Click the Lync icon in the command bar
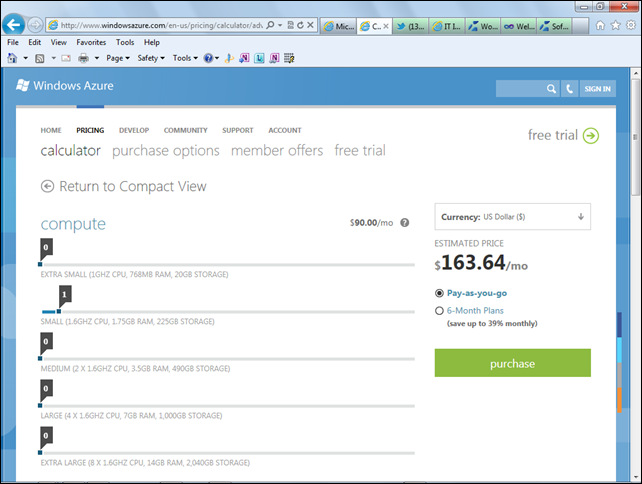 click(x=259, y=58)
